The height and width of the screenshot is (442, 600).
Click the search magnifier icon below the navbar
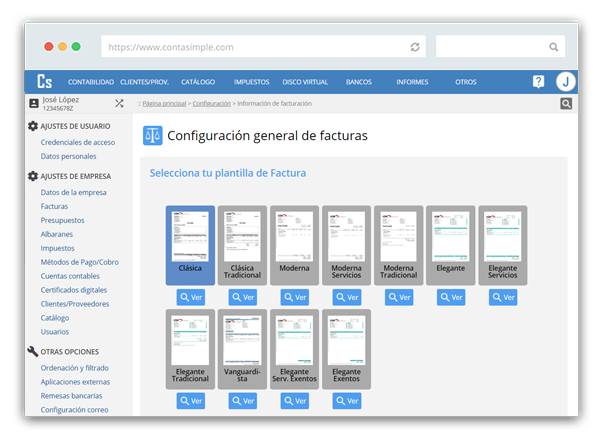pyautogui.click(x=565, y=103)
